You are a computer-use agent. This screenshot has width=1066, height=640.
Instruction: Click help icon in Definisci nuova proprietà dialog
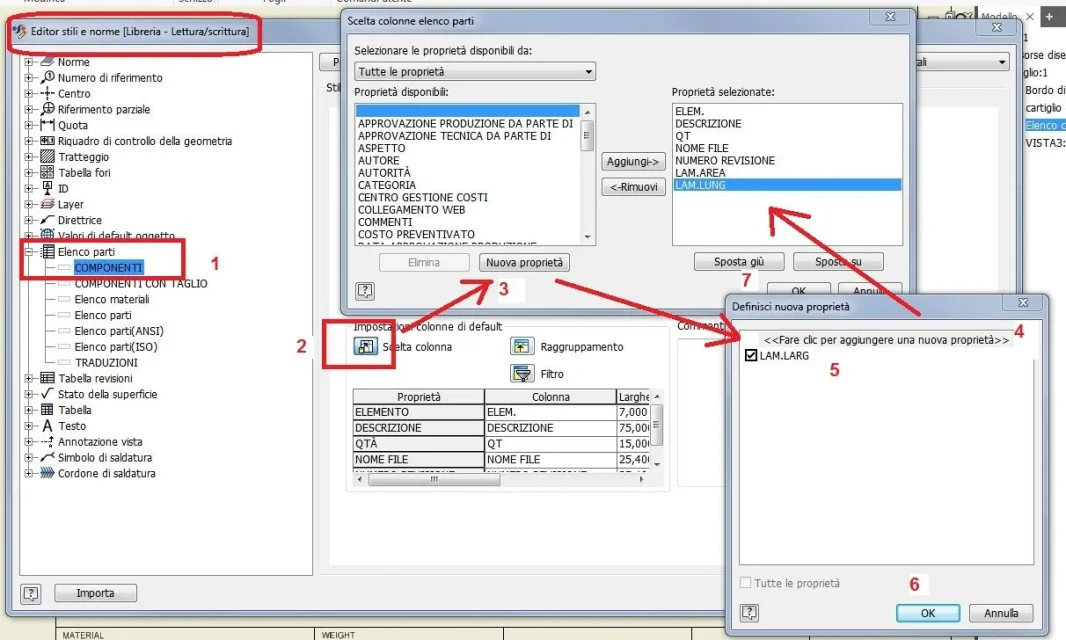(749, 612)
